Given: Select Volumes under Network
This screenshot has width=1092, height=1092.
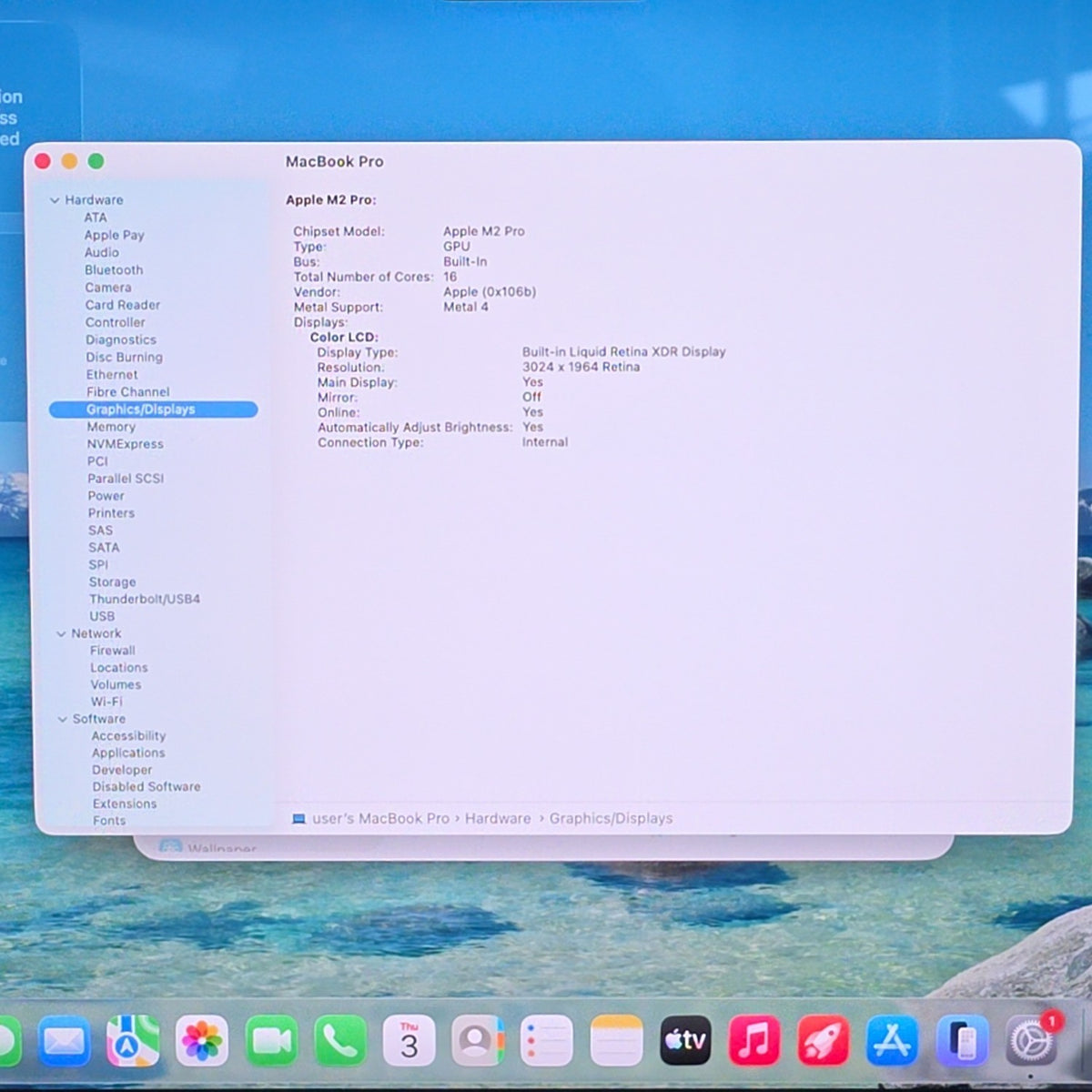Looking at the screenshot, I should 116,685.
